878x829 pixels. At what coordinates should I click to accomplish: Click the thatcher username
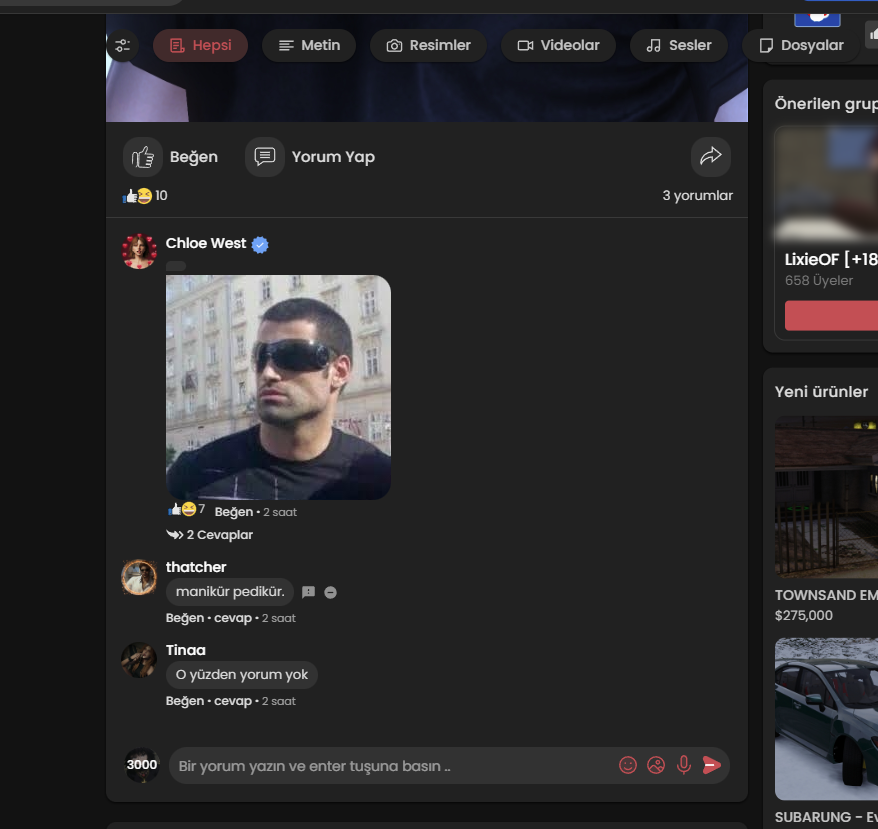(196, 567)
